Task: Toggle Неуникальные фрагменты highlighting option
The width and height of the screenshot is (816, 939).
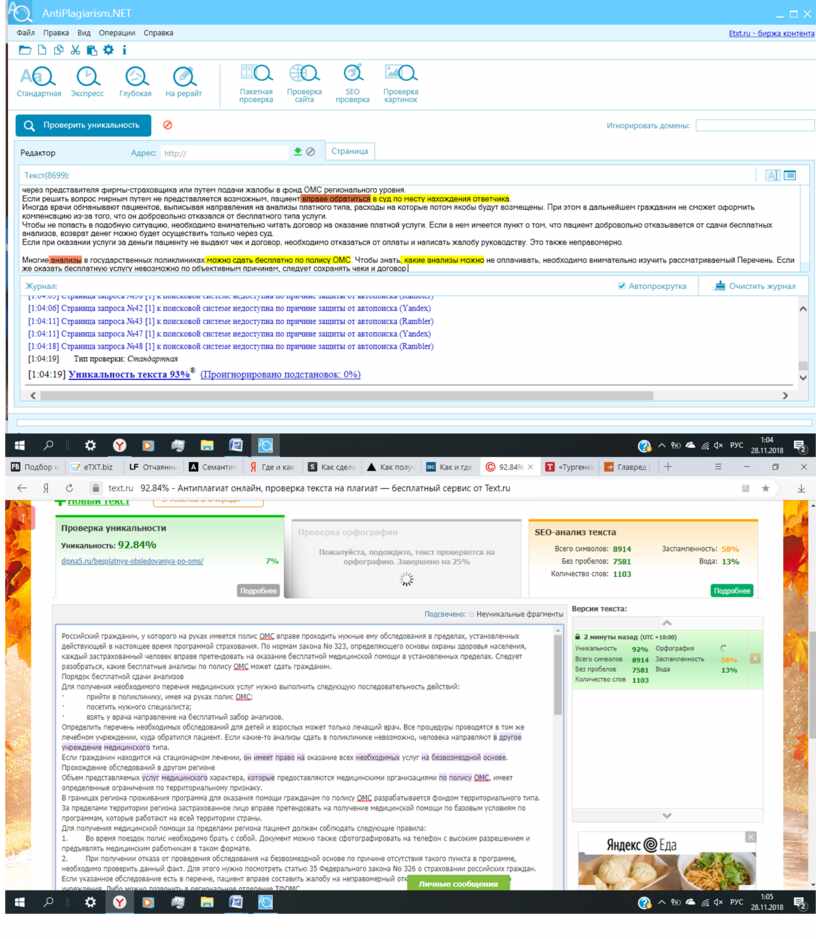Action: [471, 614]
